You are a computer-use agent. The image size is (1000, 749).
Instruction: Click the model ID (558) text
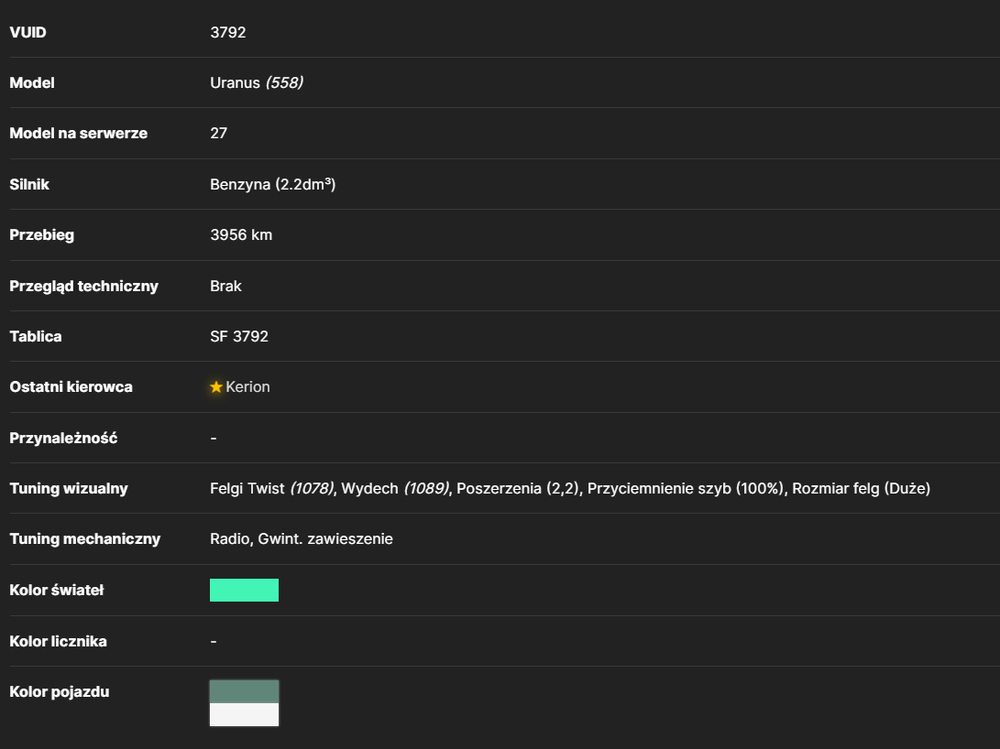click(284, 83)
